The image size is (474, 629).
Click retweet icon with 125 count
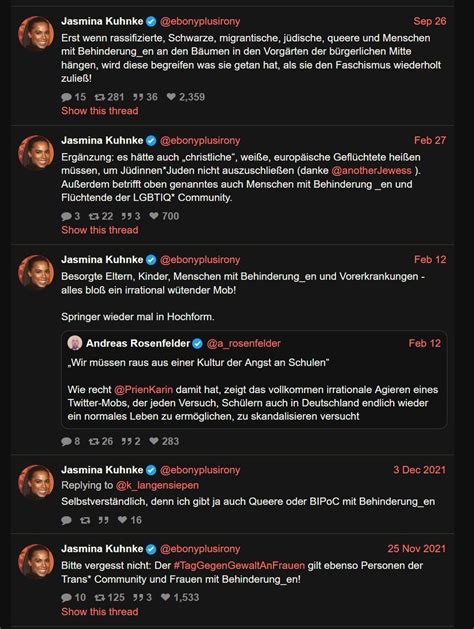pos(99,597)
